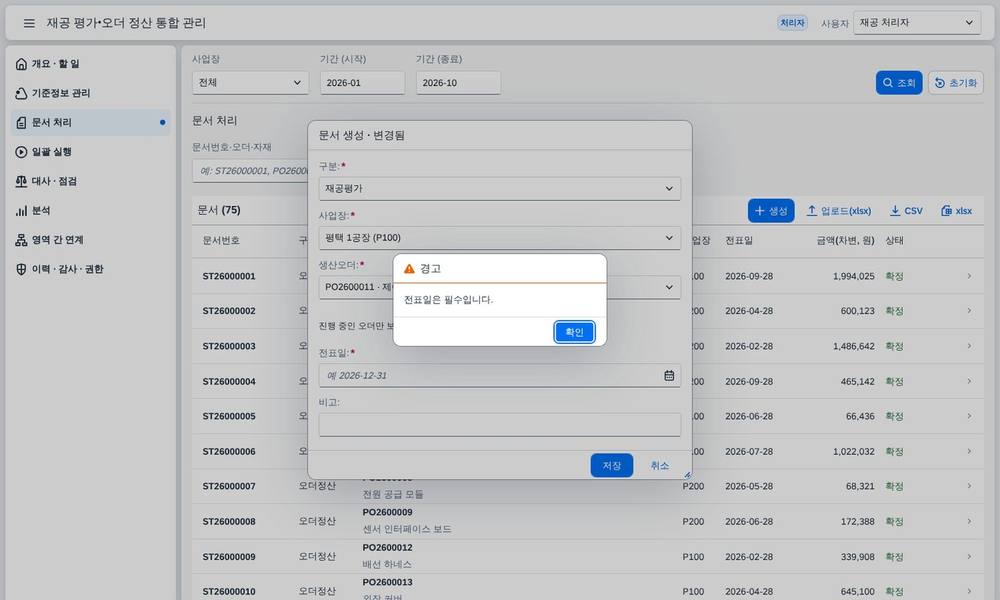Click 확정 status in ST26000003 row

(x=894, y=346)
